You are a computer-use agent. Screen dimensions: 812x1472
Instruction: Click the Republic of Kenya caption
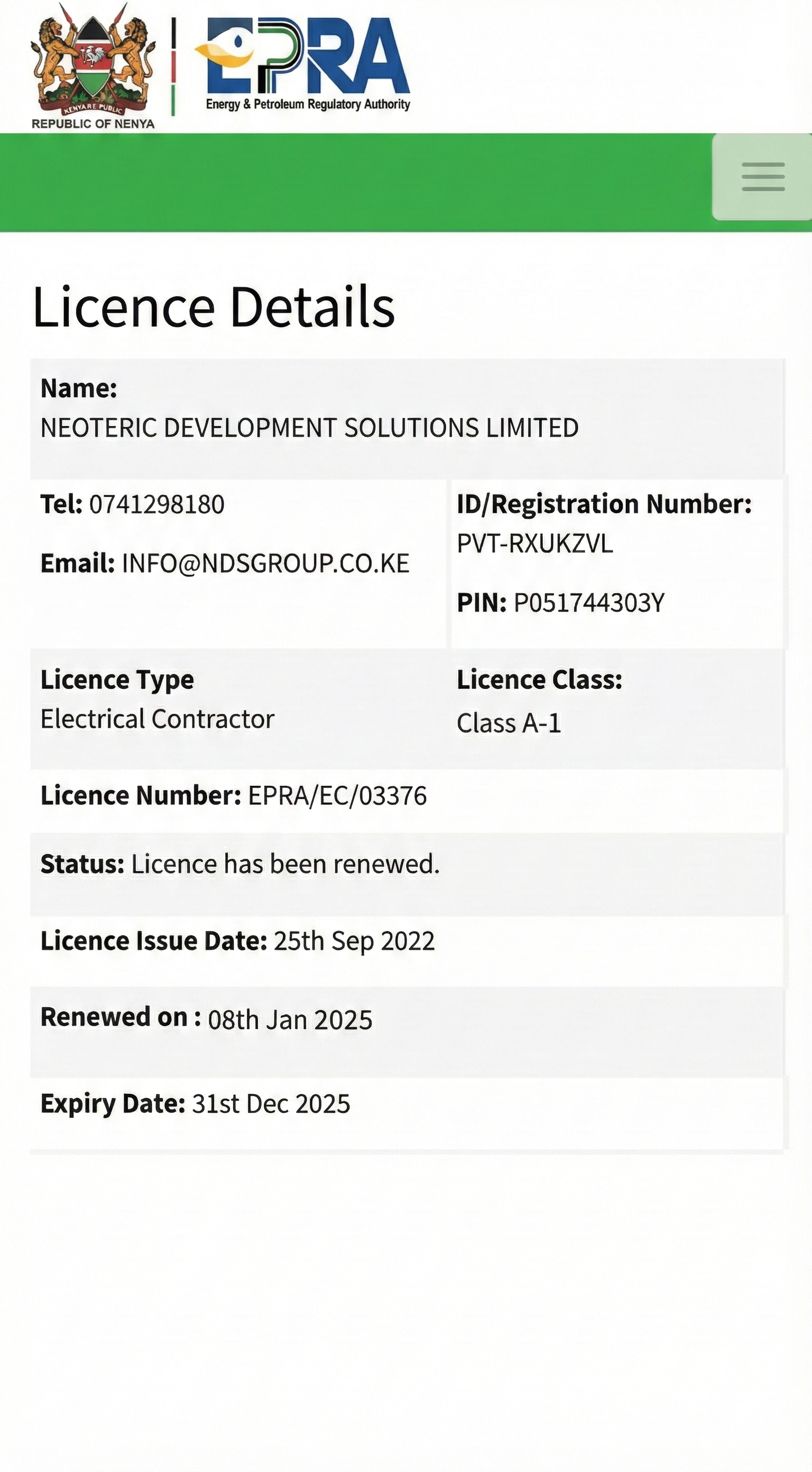point(93,124)
